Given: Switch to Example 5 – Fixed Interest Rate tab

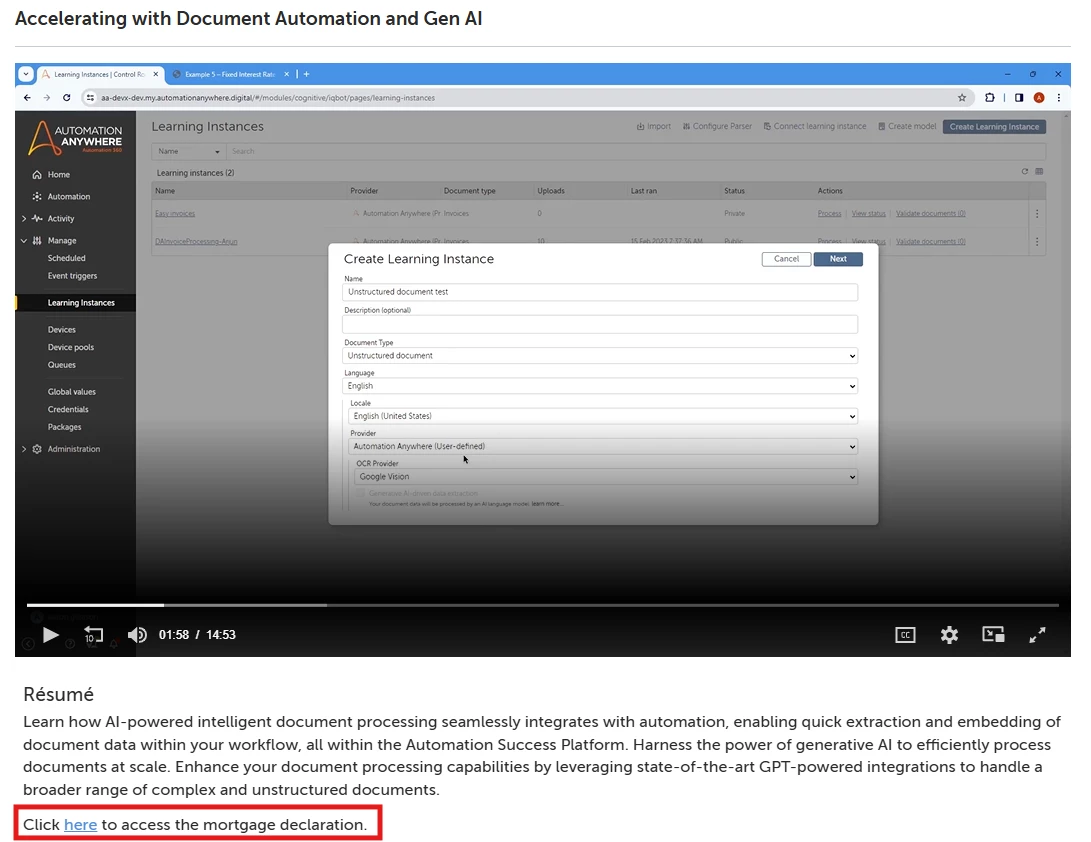Looking at the screenshot, I should (x=230, y=74).
